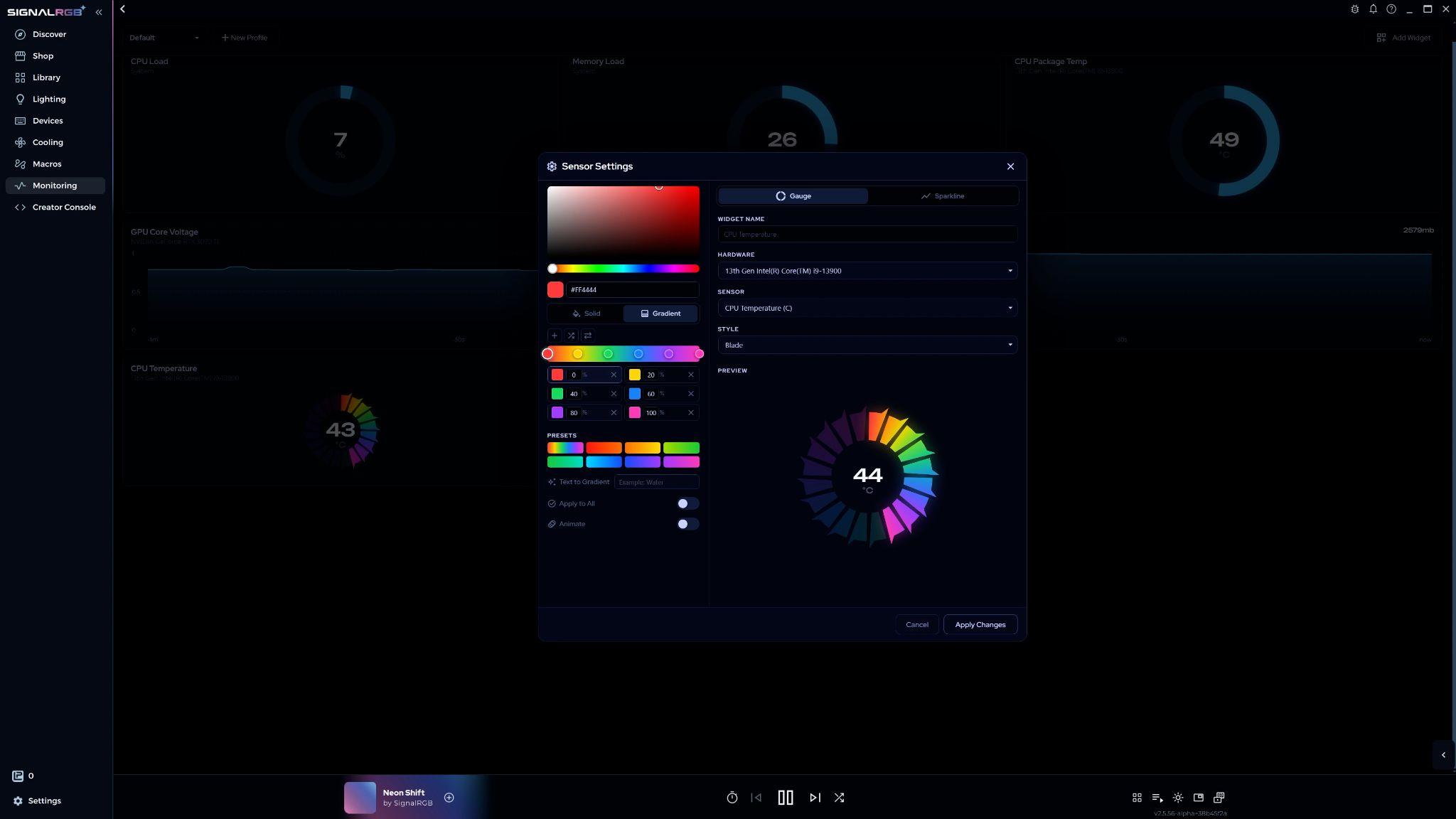Screen dimensions: 1456x819
Task: Switch to the Sparkline tab
Action: [x=943, y=196]
